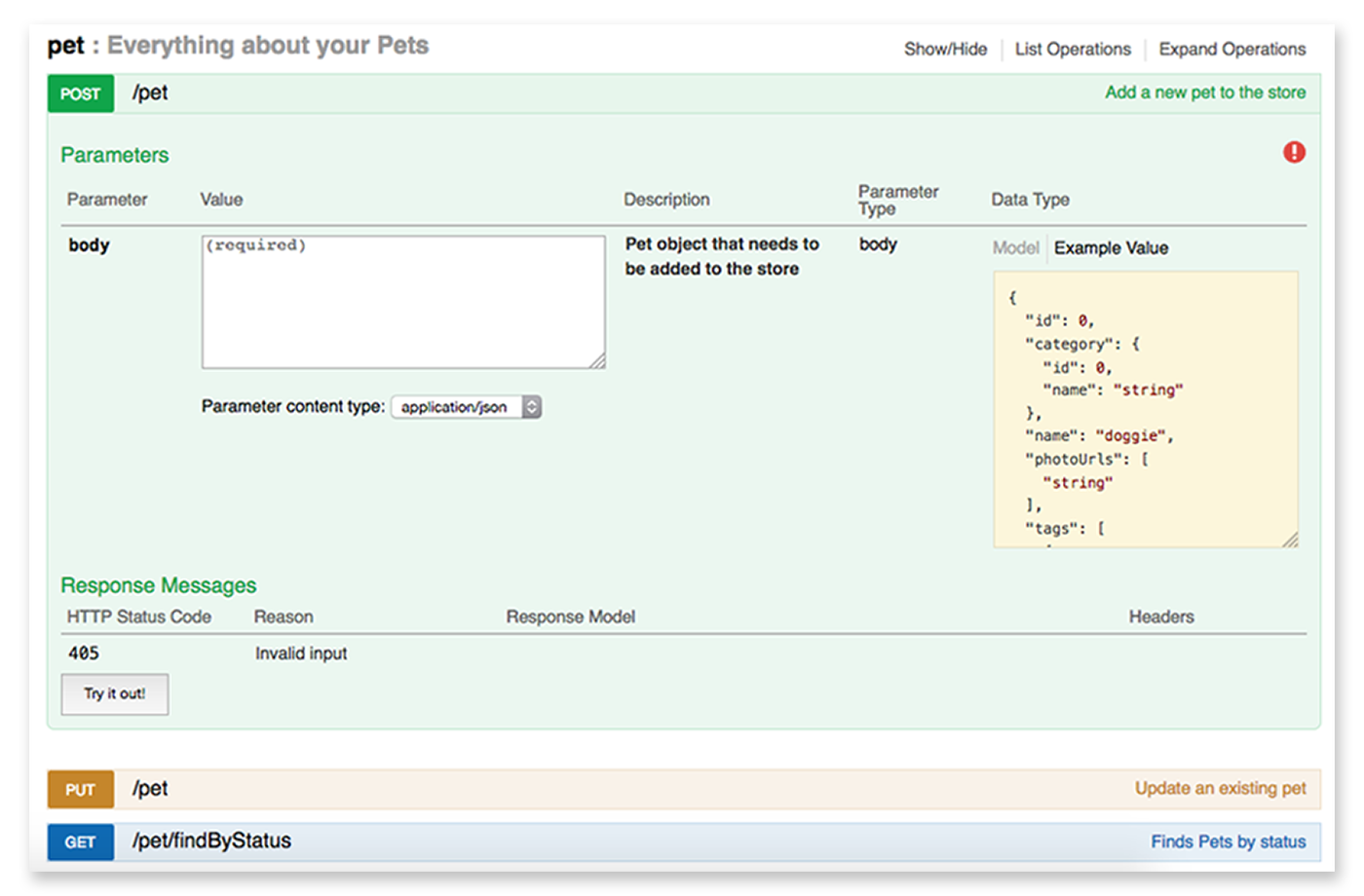1364x896 pixels.
Task: Select the Example Value tab
Action: pos(1111,247)
